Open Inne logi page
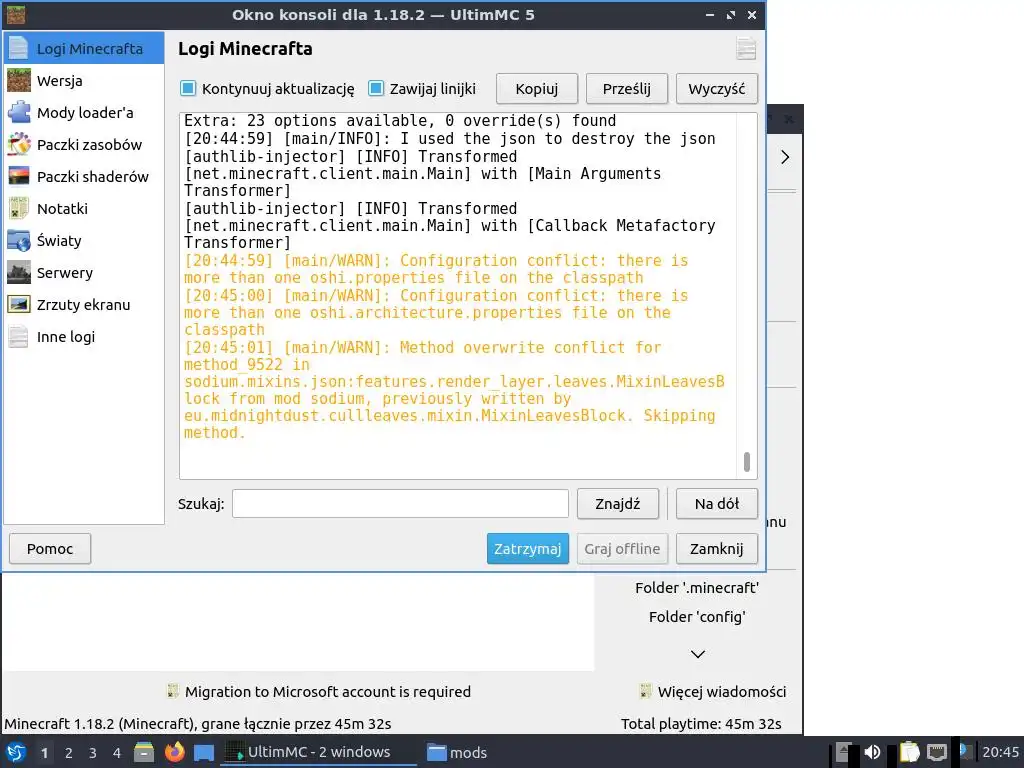The height and width of the screenshot is (768, 1024). coord(84,337)
